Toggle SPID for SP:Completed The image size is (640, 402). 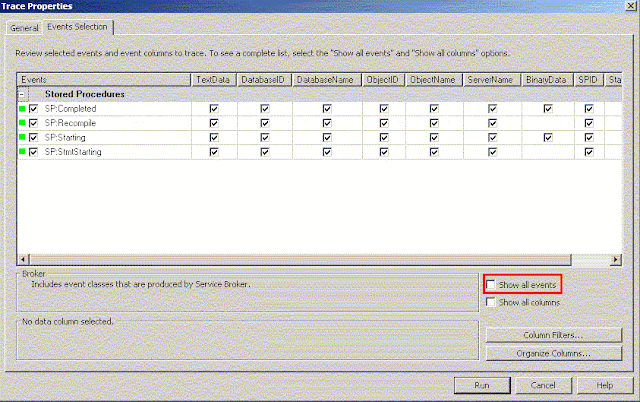click(x=589, y=109)
